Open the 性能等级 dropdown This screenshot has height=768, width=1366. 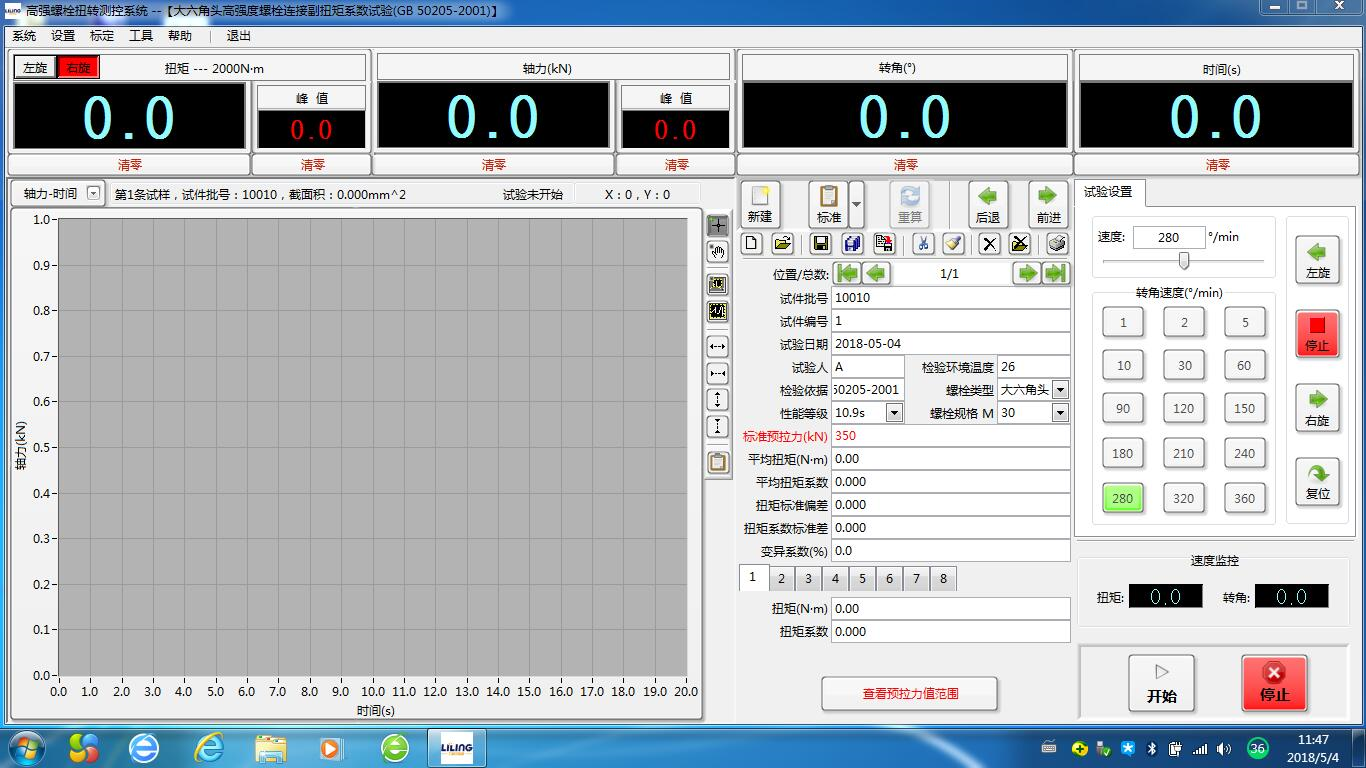point(894,413)
